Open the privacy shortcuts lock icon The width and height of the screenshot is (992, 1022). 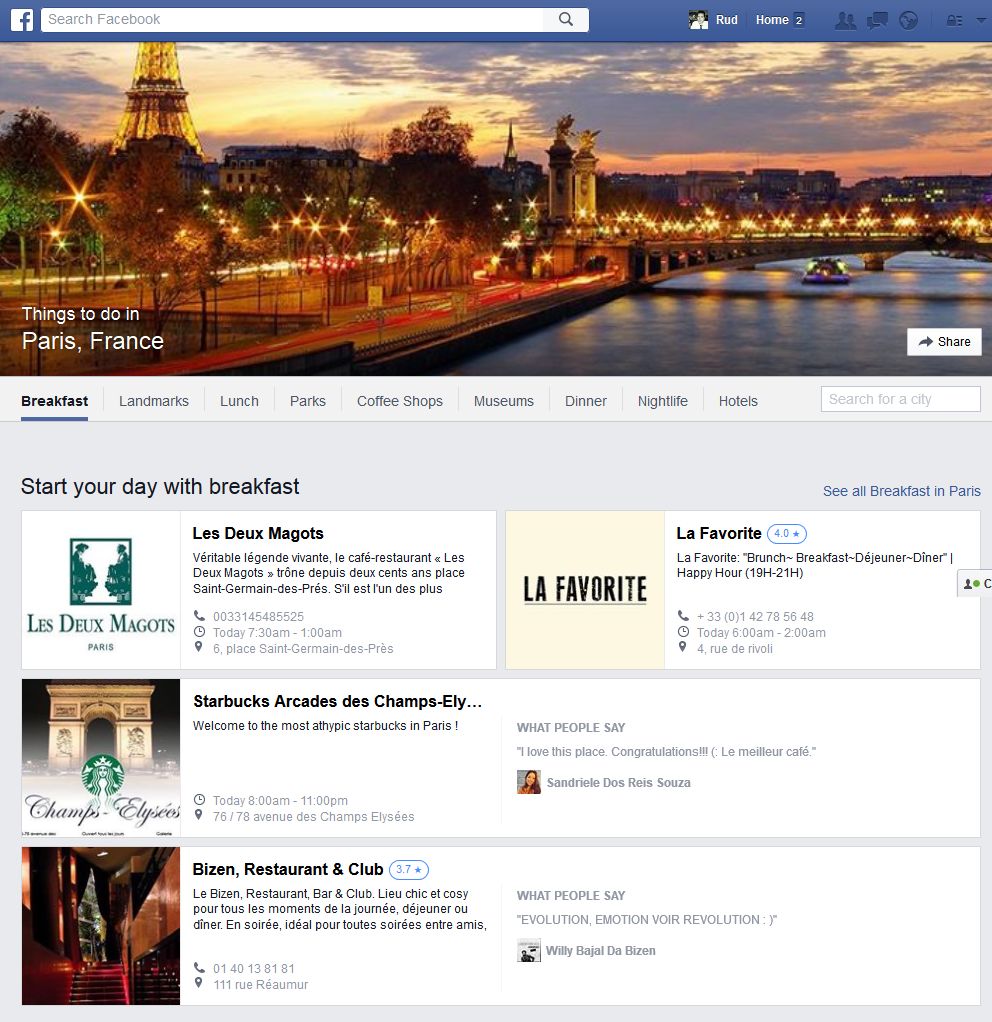954,20
